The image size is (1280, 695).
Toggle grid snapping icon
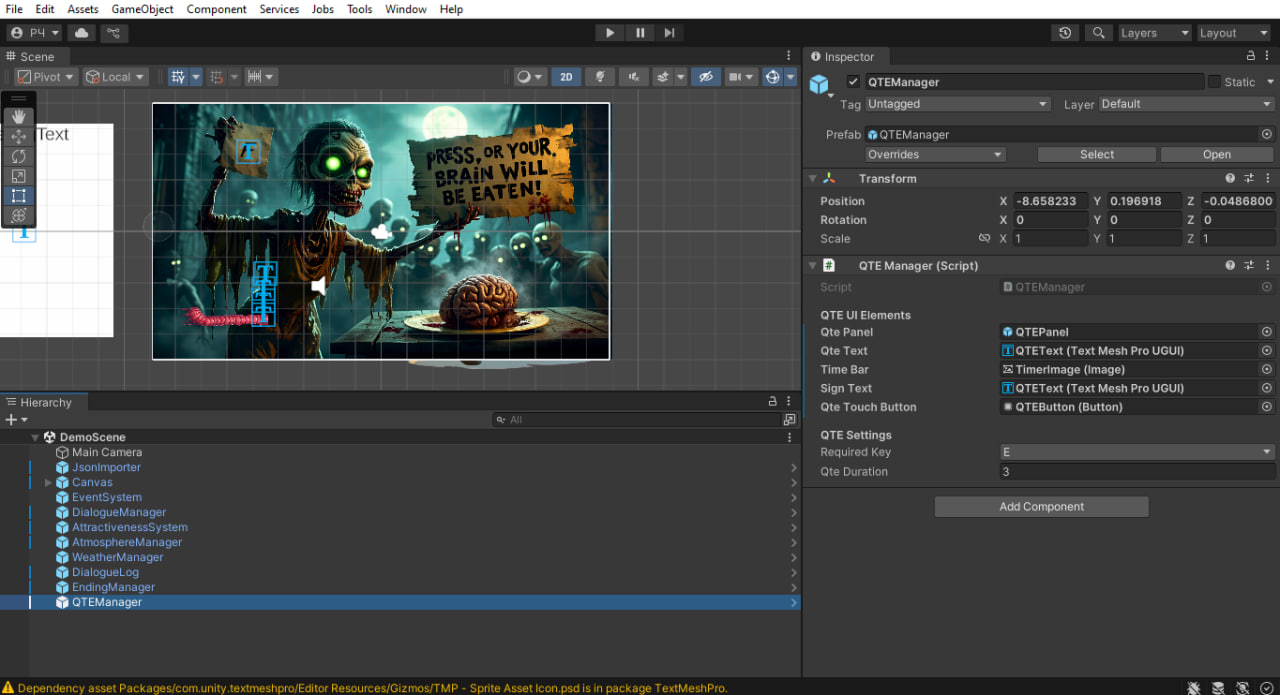pyautogui.click(x=216, y=77)
